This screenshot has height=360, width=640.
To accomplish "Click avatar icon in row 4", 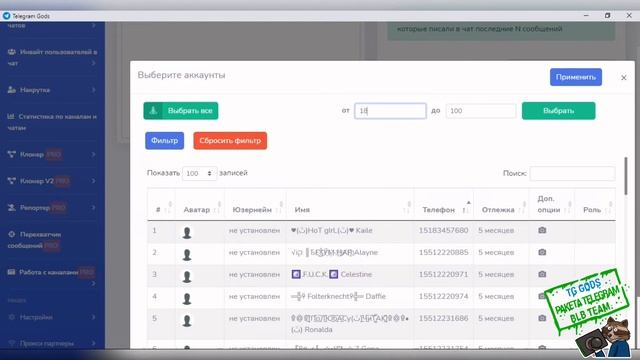I will coord(187,299).
